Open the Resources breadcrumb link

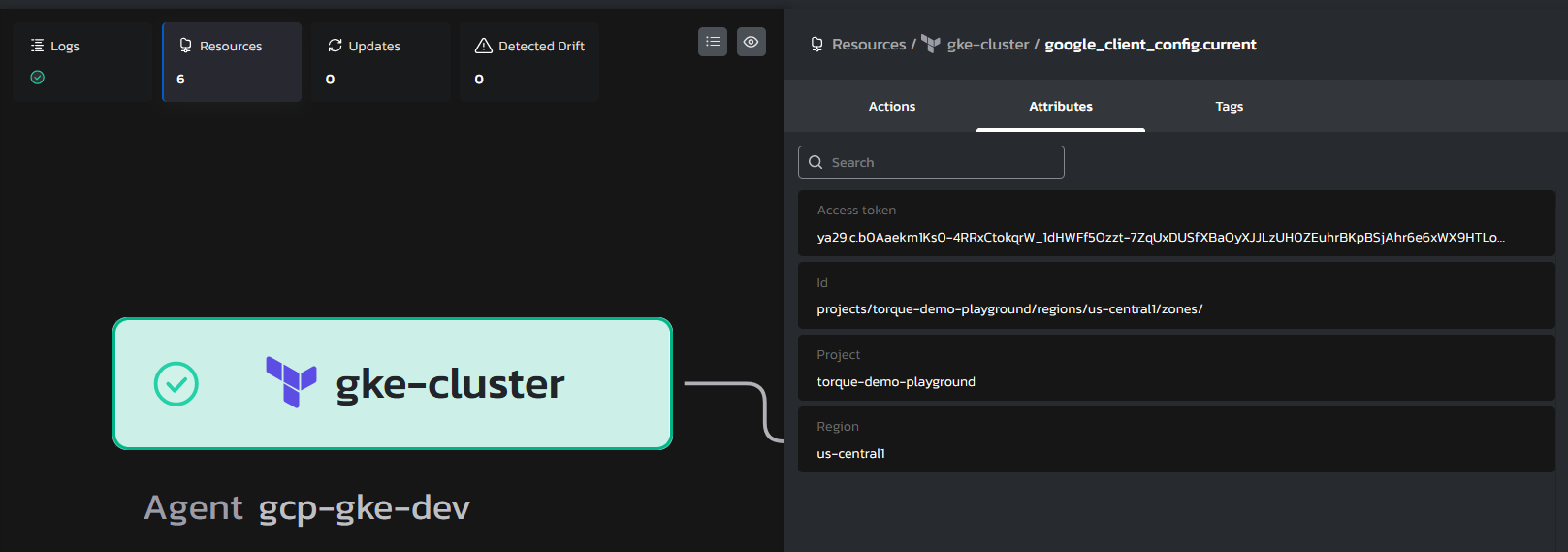868,45
